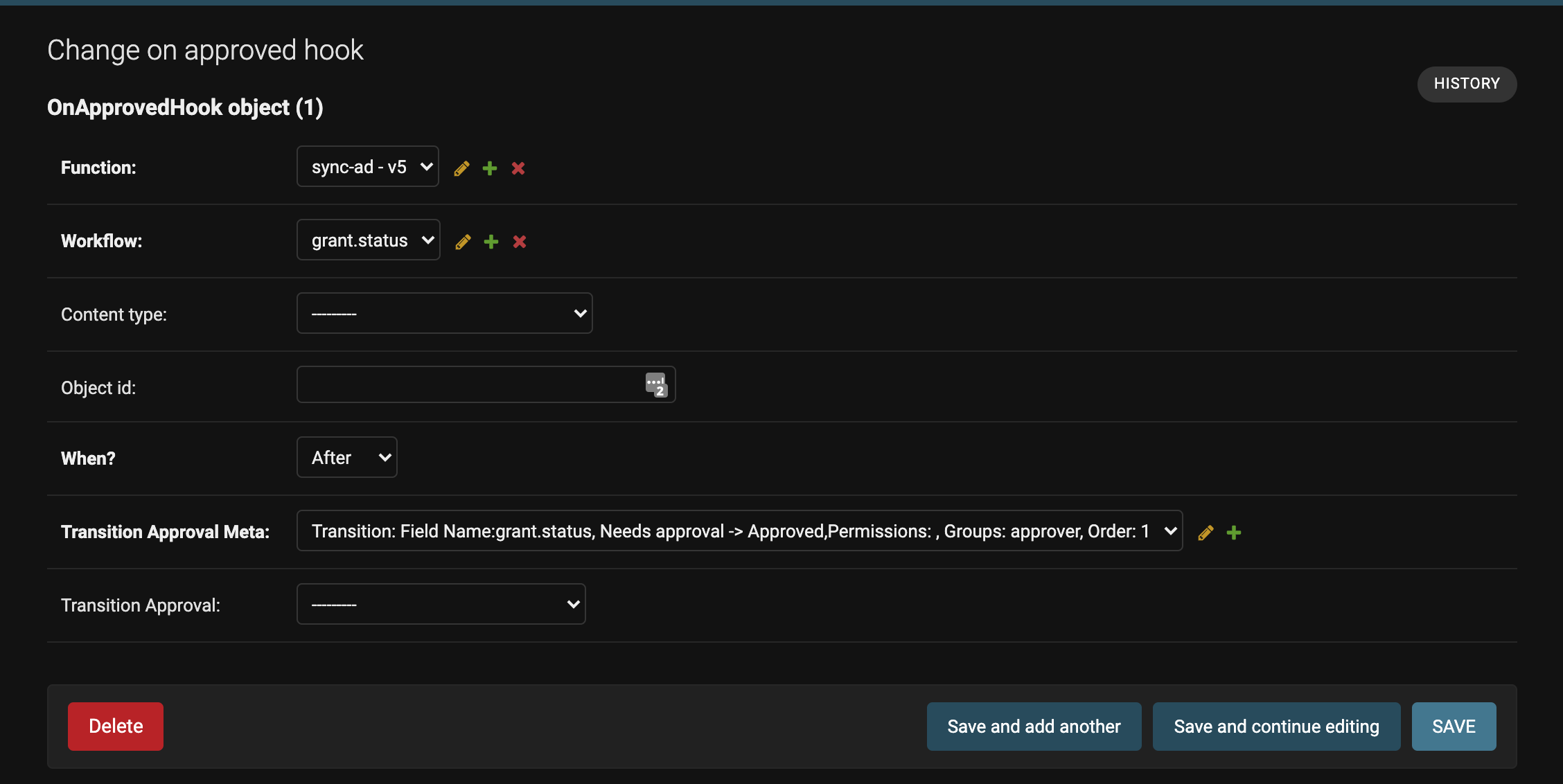Open the Workflow dropdown showing grant.status

[x=368, y=240]
